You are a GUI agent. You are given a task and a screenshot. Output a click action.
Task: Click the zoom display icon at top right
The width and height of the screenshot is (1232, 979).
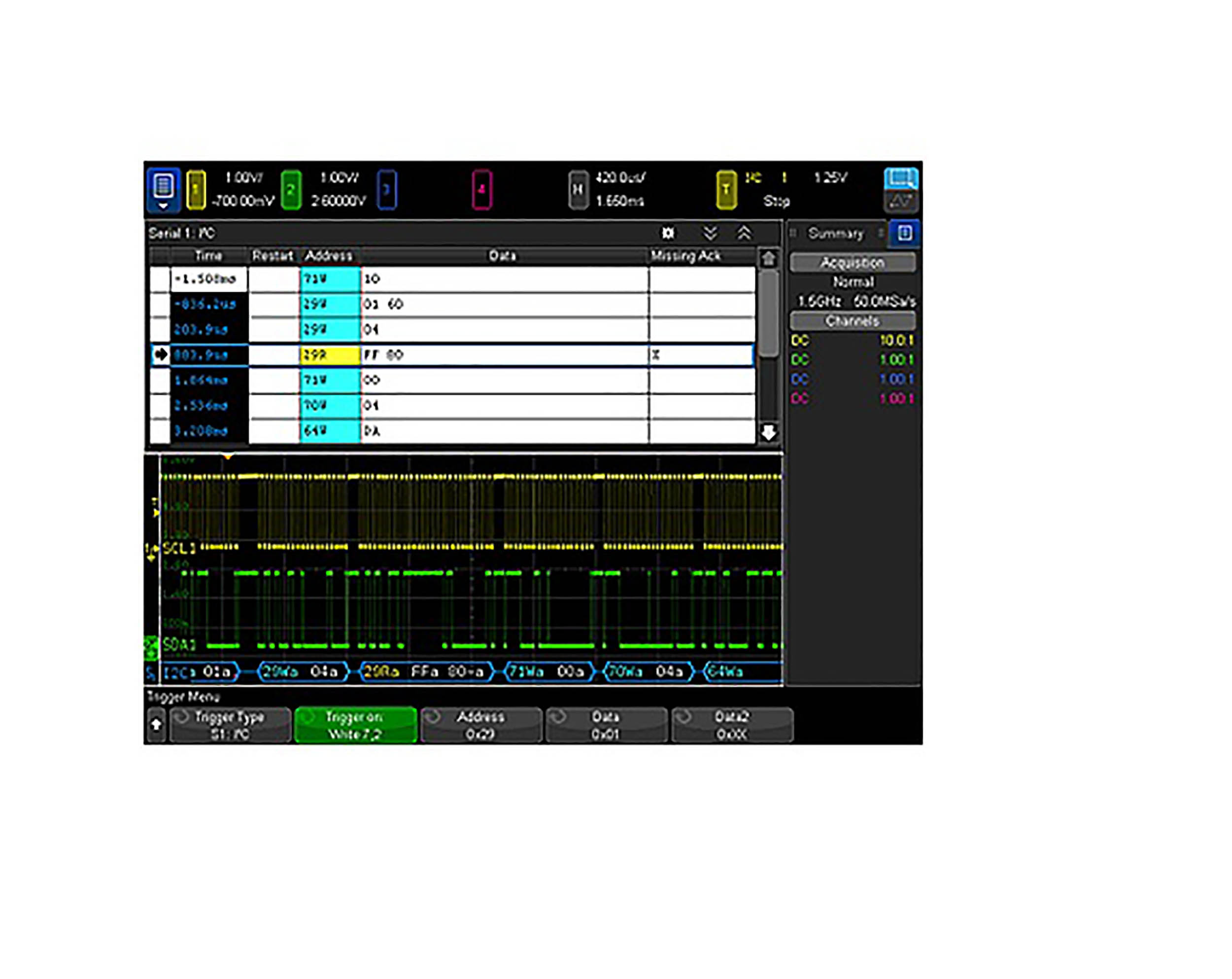click(900, 178)
